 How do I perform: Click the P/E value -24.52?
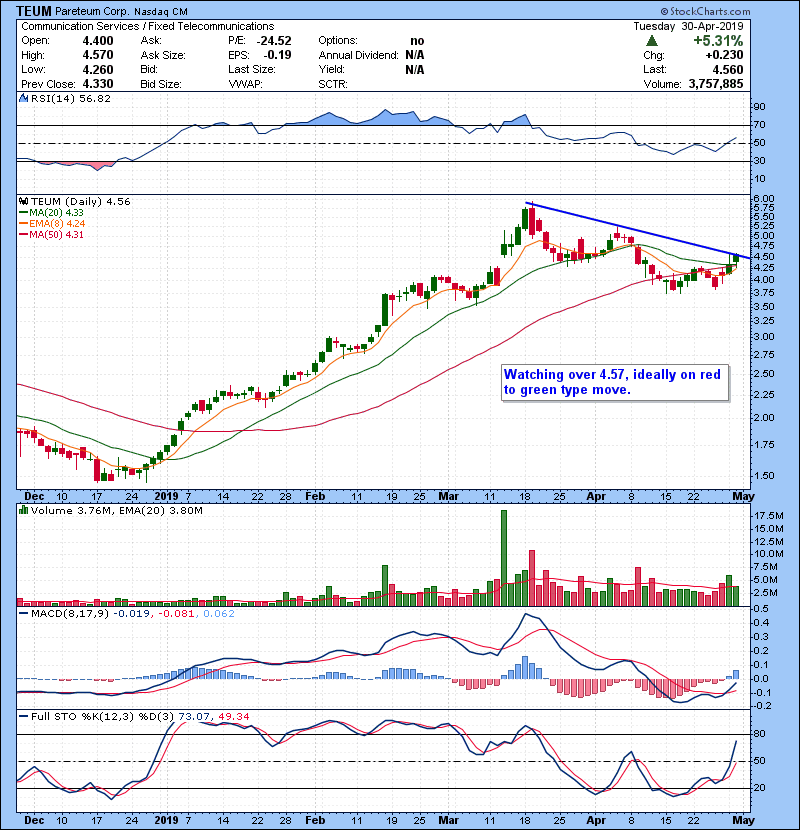tap(274, 41)
